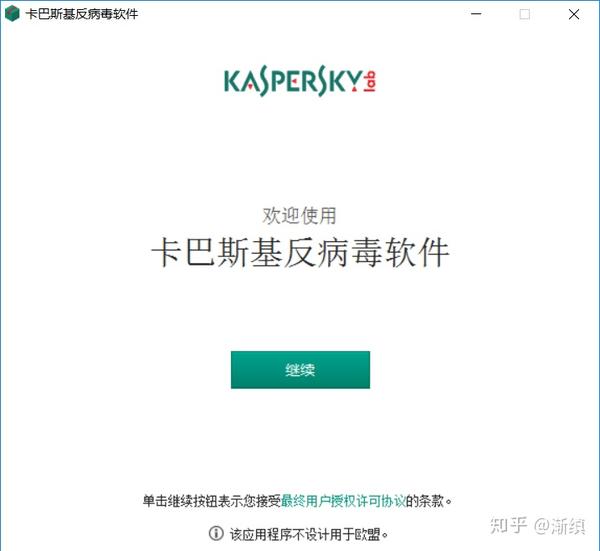Close the Kaspersky installer window

(x=574, y=14)
